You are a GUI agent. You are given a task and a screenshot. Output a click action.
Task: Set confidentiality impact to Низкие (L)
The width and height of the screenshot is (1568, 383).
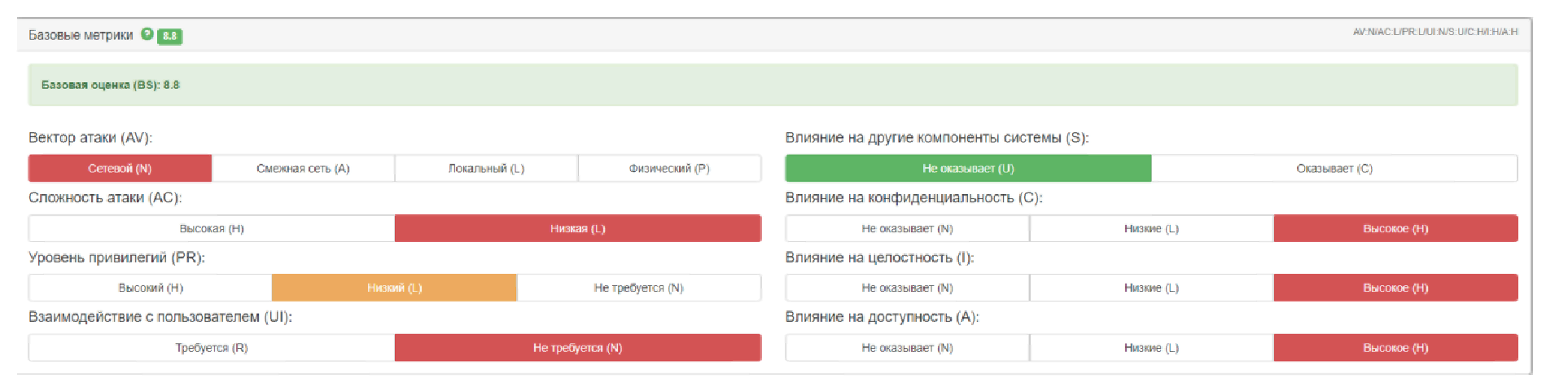[1151, 229]
